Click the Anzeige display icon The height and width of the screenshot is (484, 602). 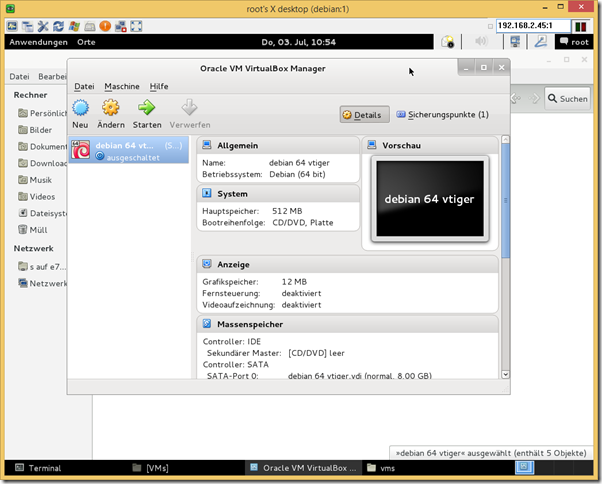[207, 264]
